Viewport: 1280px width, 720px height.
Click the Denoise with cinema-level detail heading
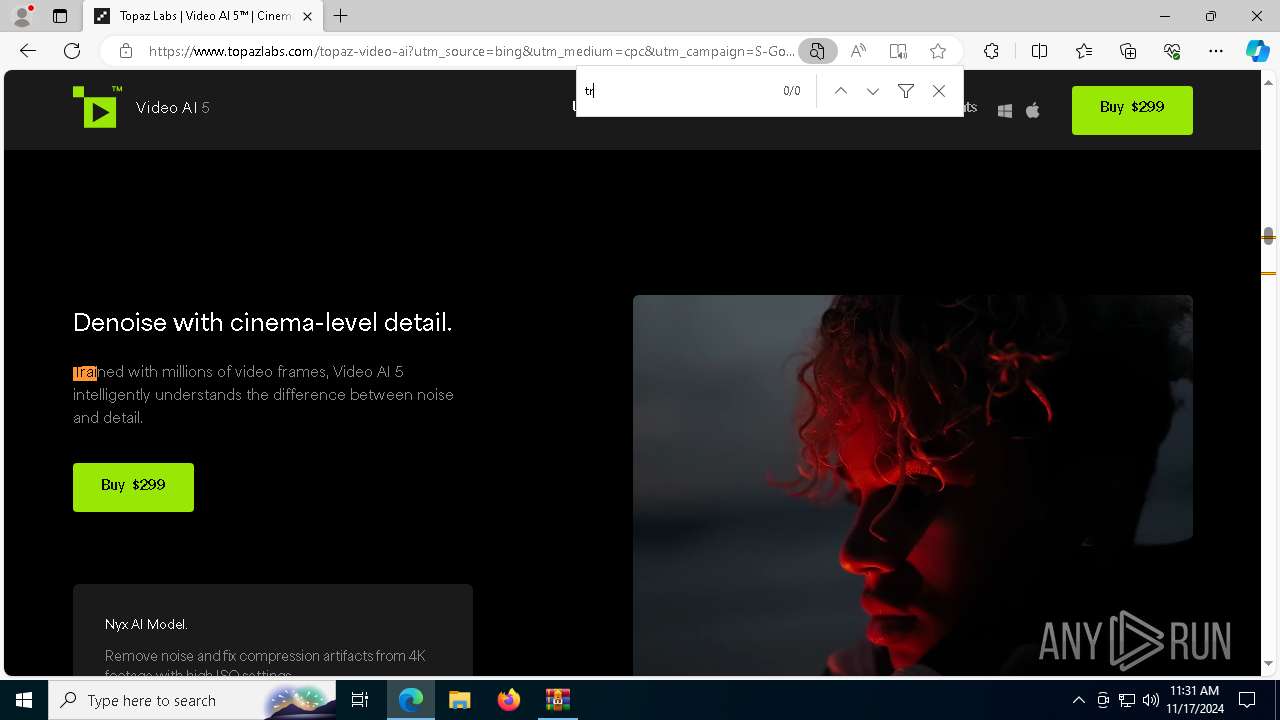click(x=262, y=322)
